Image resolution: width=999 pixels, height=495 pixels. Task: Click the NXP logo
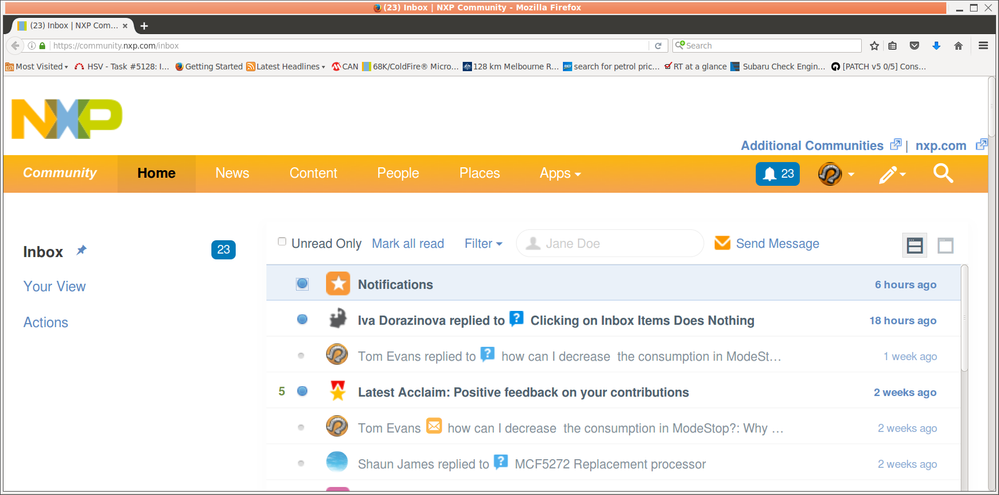[66, 119]
